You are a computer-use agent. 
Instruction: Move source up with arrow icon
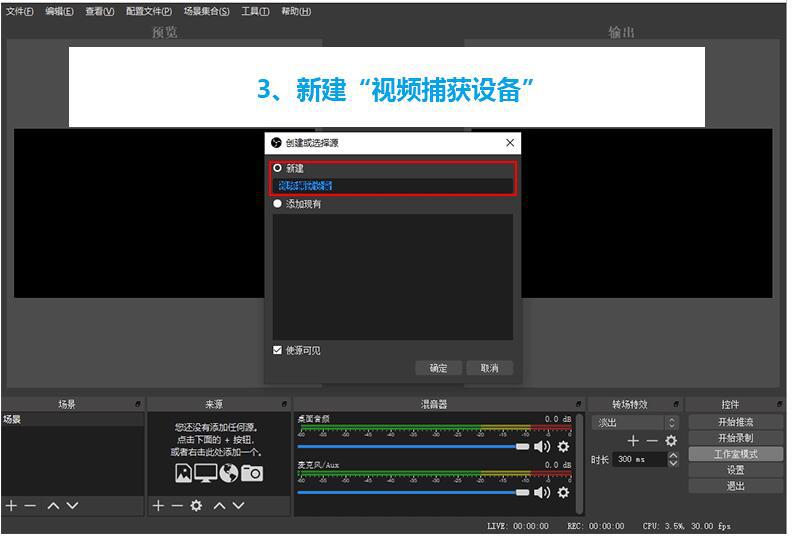pyautogui.click(x=219, y=505)
